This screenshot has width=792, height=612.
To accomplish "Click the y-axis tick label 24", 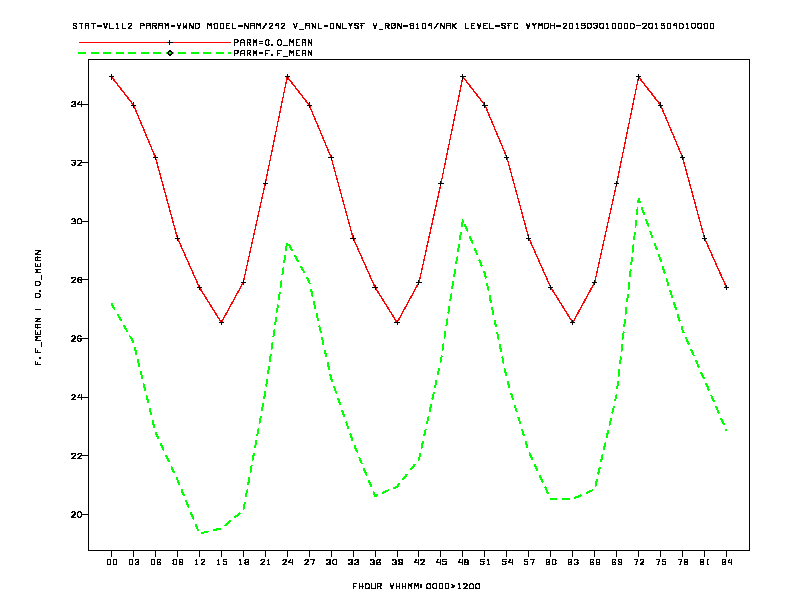I will click(x=76, y=397).
